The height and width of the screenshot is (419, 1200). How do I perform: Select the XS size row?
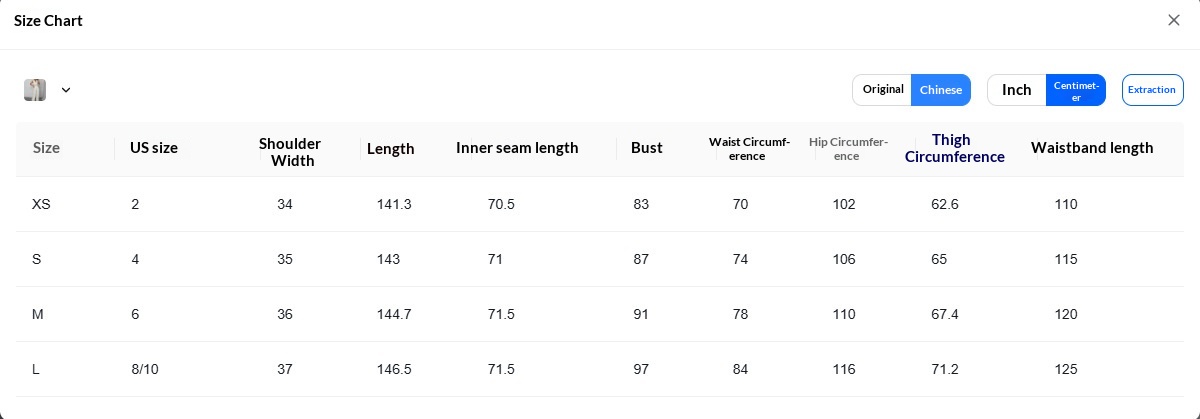click(600, 204)
